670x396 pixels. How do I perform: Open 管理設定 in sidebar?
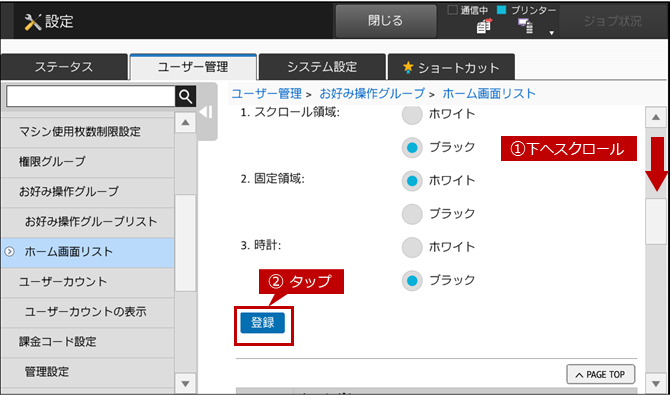(x=87, y=372)
